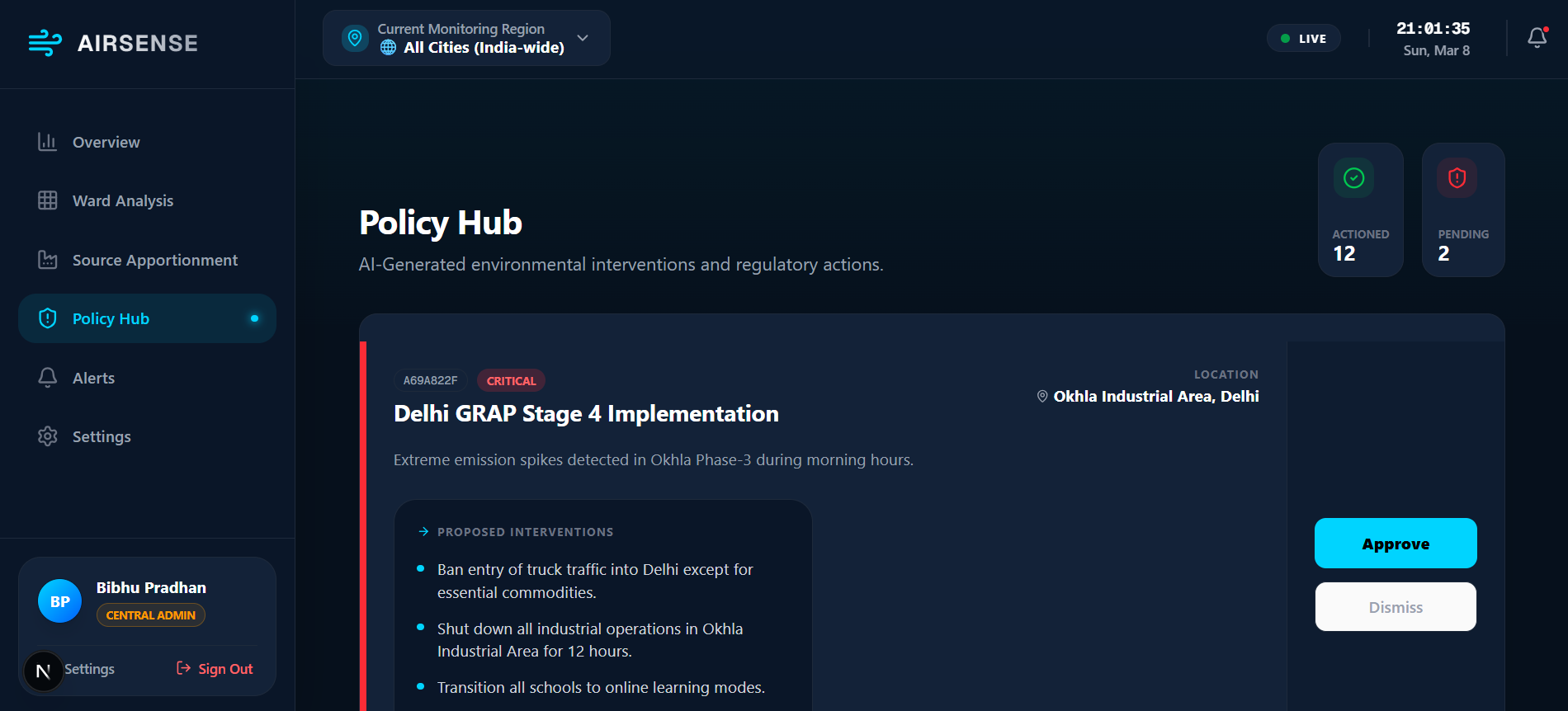
Task: Click the Sign Out arrow icon
Action: tap(184, 668)
